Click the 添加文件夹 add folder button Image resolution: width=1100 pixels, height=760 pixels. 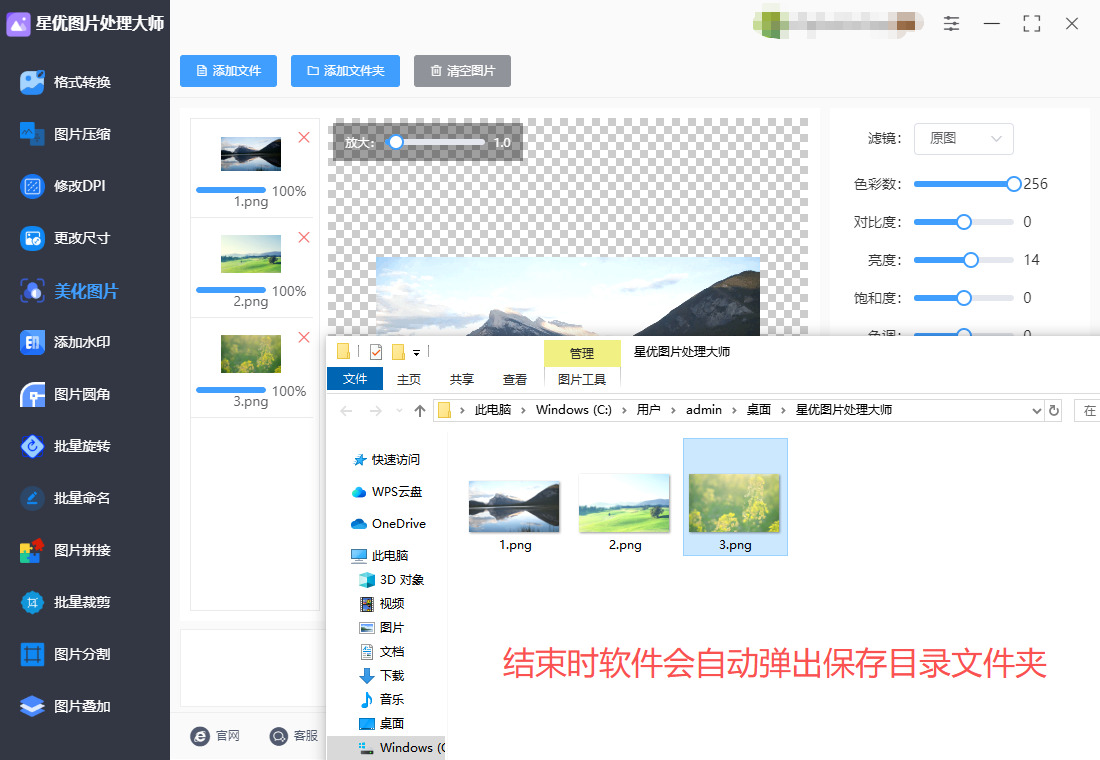345,71
